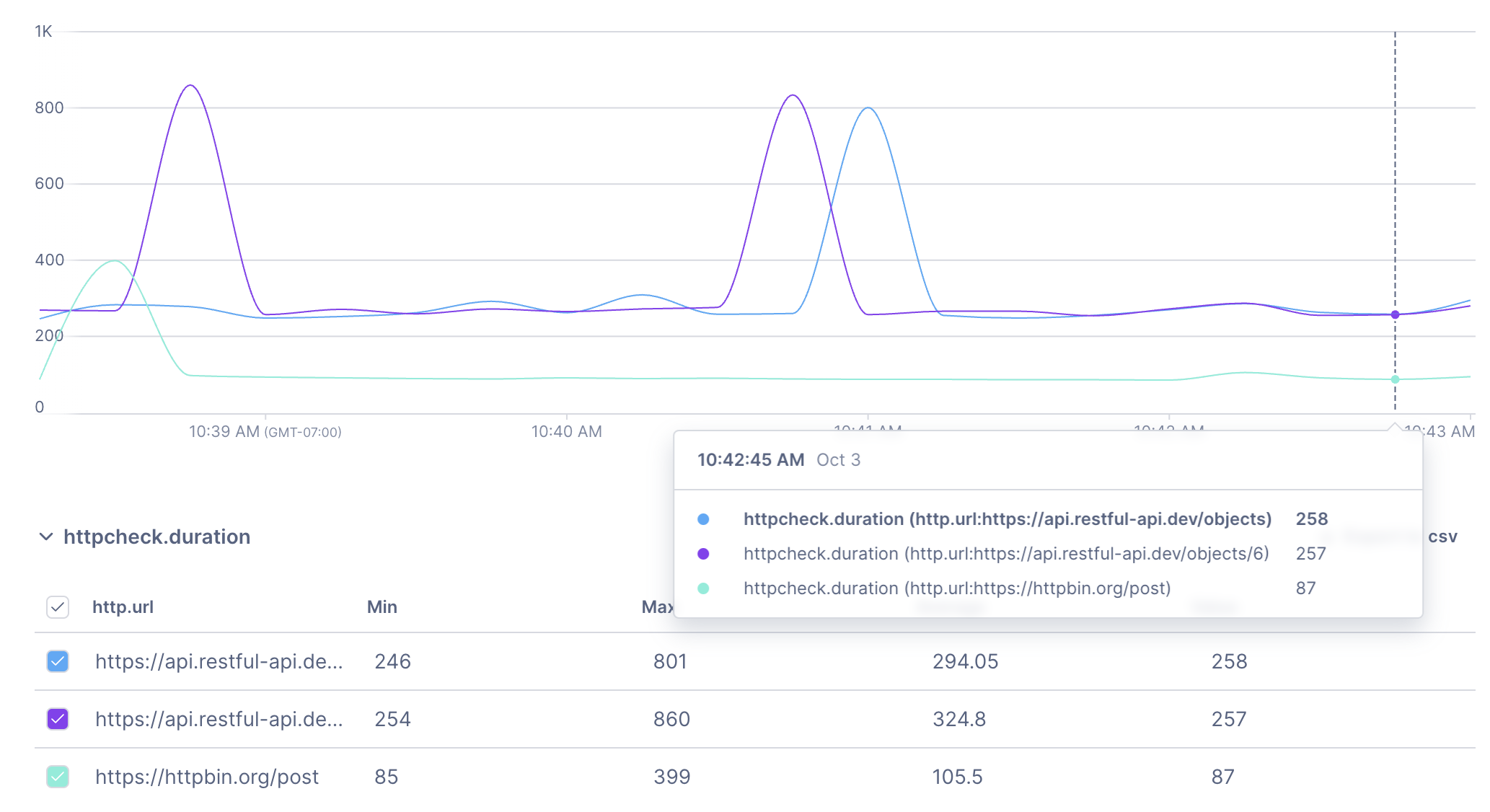Click the blue legend dot for api.restful-api.dev/objects

702,518
